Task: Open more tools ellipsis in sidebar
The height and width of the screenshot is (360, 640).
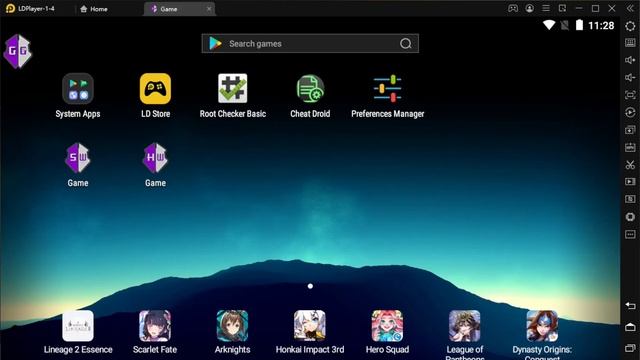Action: click(x=630, y=235)
